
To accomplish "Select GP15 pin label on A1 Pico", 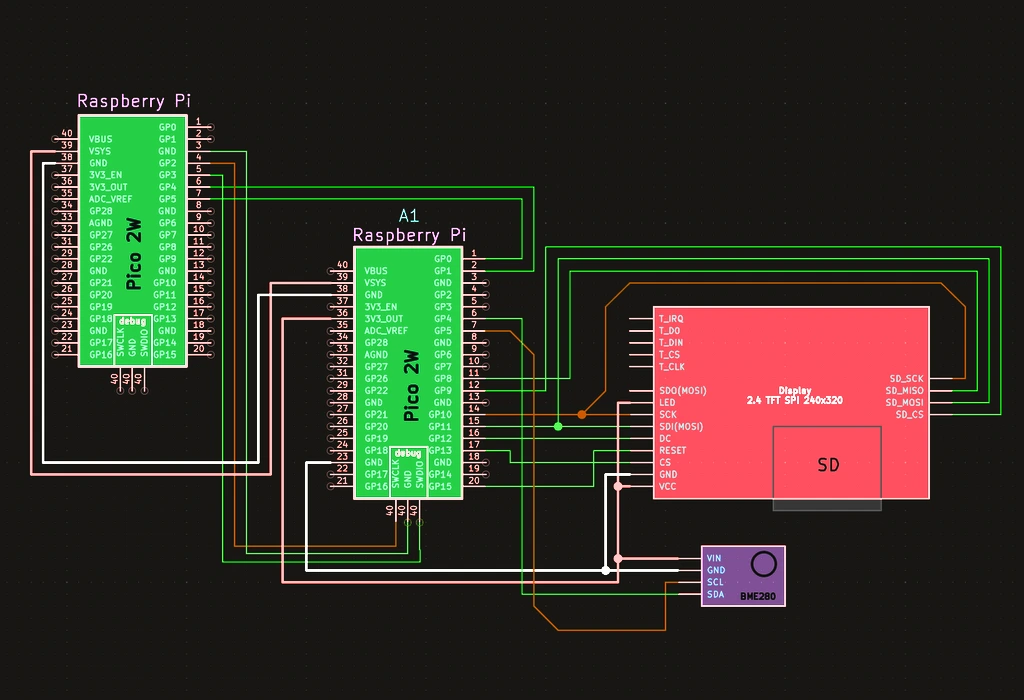I will point(440,486).
